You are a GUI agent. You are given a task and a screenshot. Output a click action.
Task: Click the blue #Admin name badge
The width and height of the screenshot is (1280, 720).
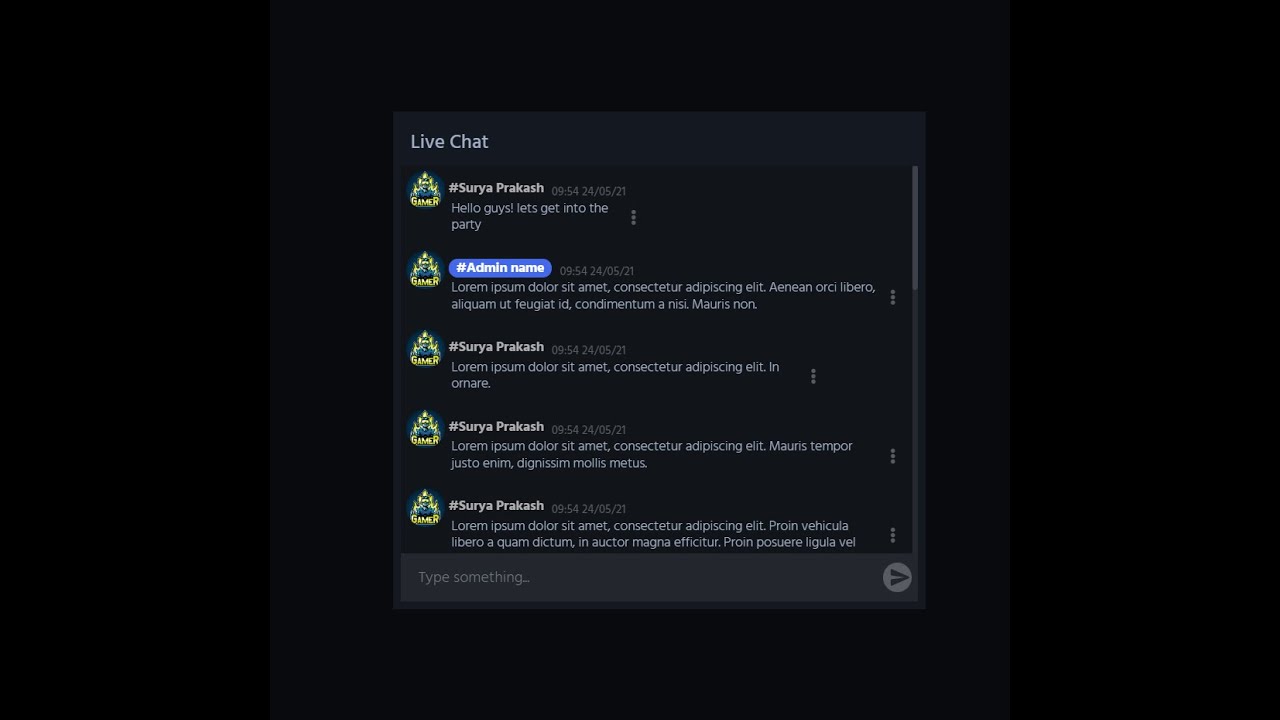coord(500,268)
